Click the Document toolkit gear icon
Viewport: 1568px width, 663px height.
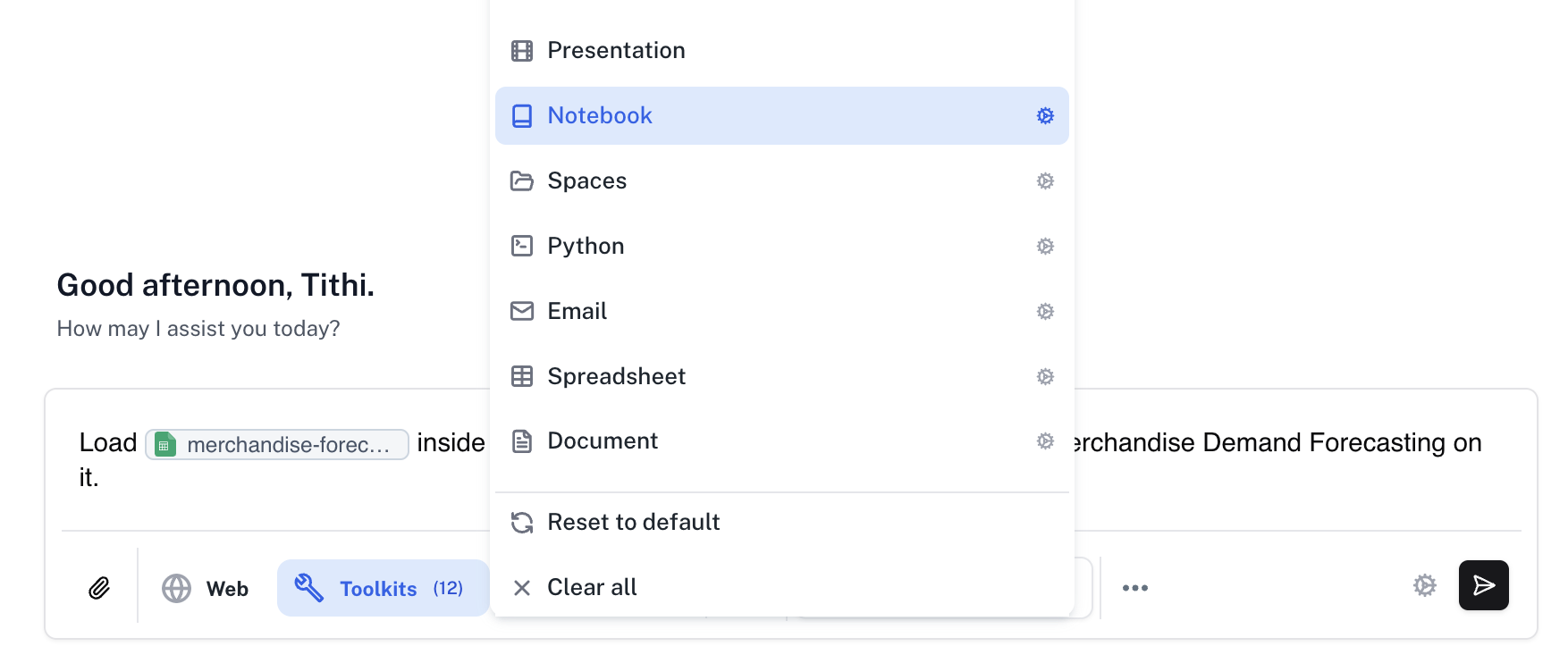point(1045,441)
